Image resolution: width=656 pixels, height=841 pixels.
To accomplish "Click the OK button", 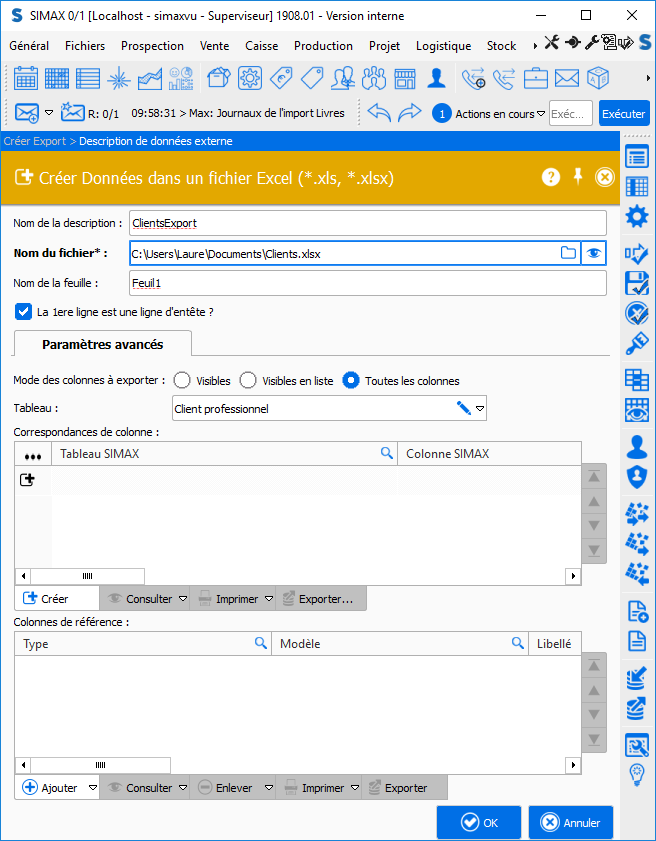I will (478, 823).
